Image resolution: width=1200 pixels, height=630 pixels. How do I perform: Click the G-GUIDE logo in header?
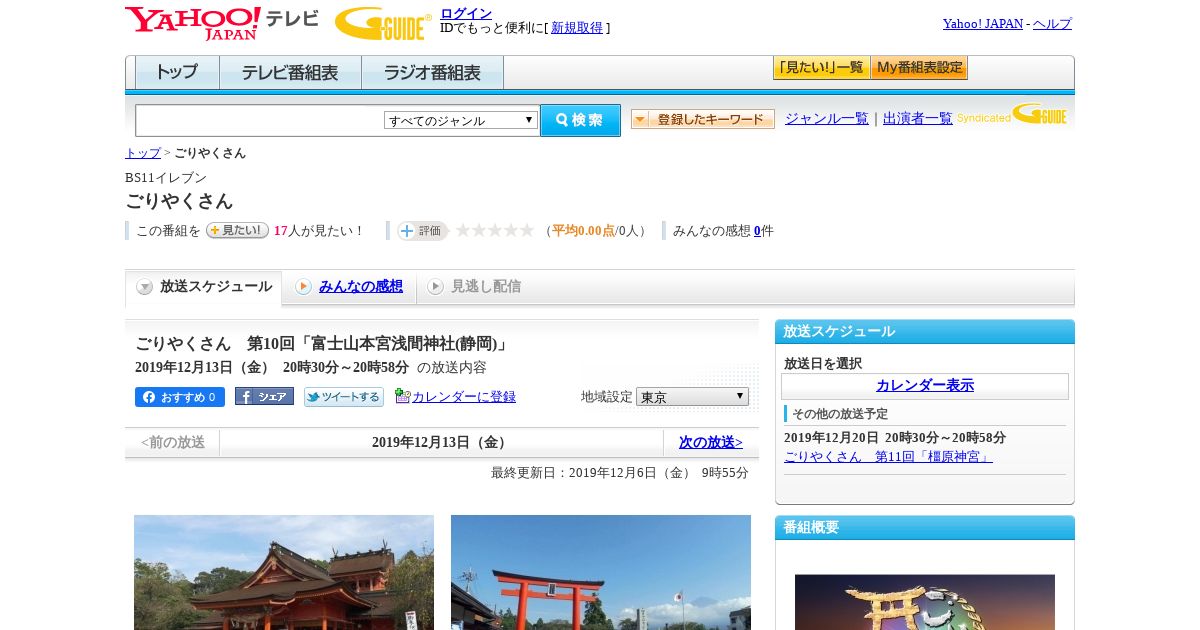point(383,23)
